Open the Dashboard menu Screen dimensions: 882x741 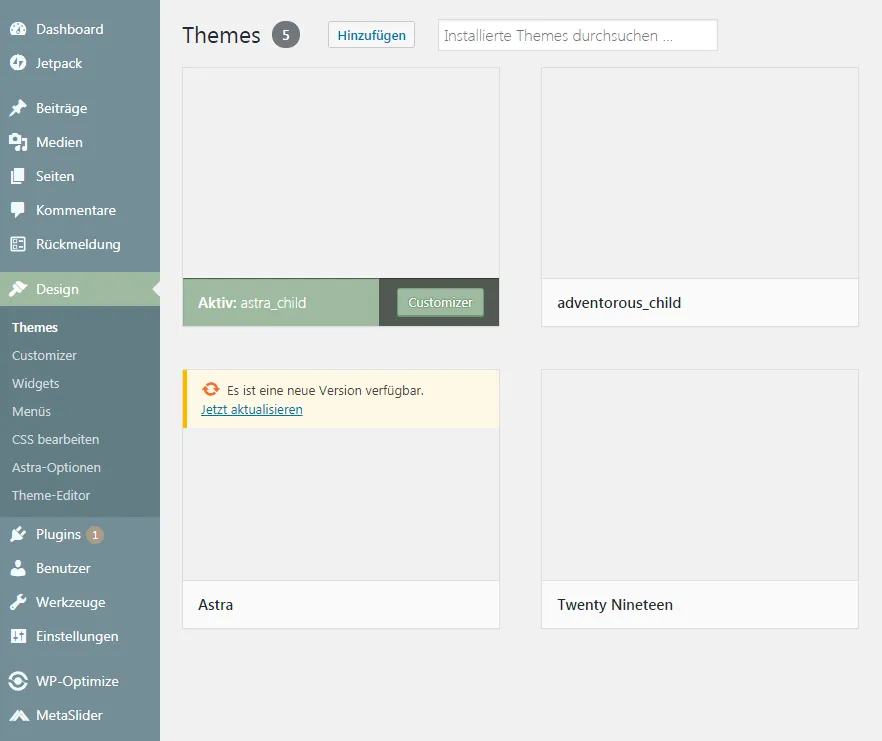[x=80, y=29]
